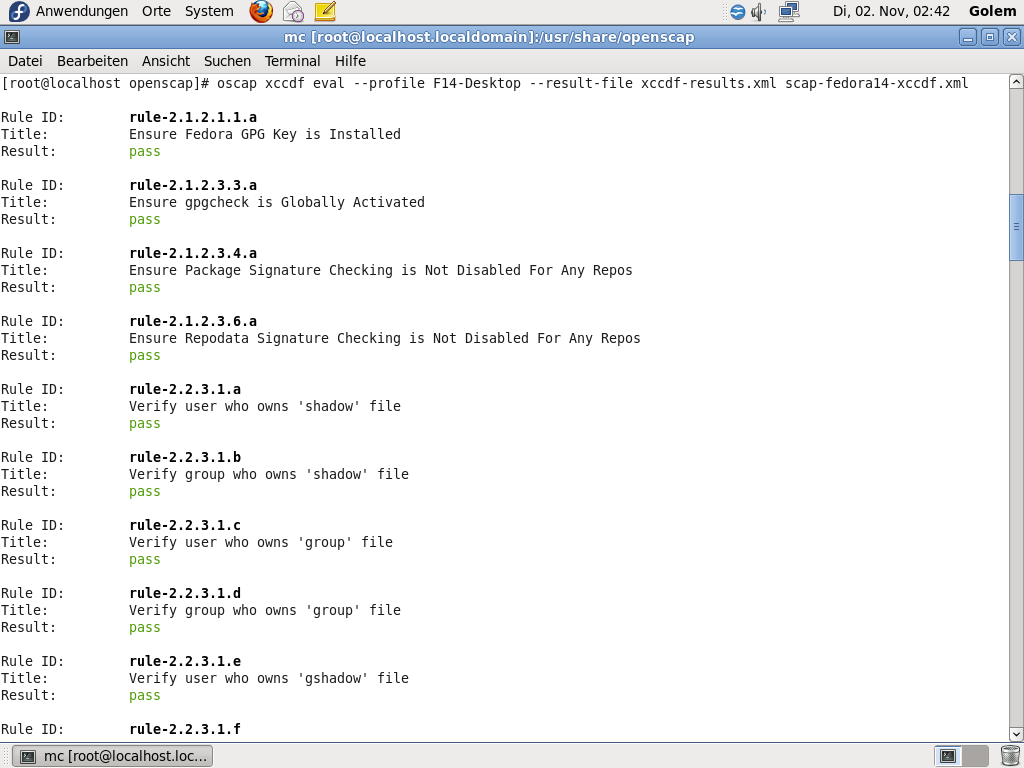Open the Hilfe menu
1024x768 pixels.
350,60
